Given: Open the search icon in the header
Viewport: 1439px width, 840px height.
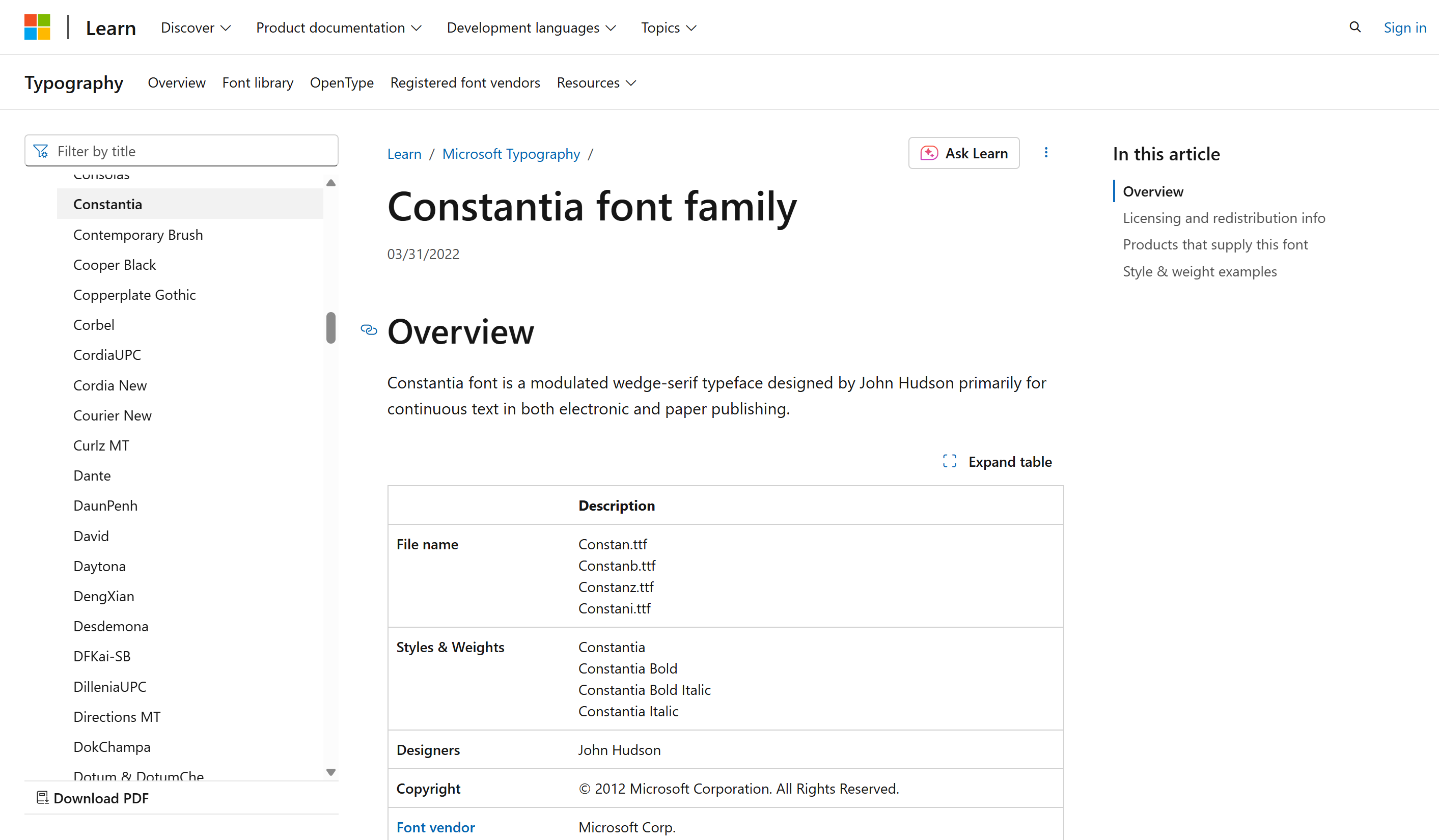Looking at the screenshot, I should [x=1354, y=27].
